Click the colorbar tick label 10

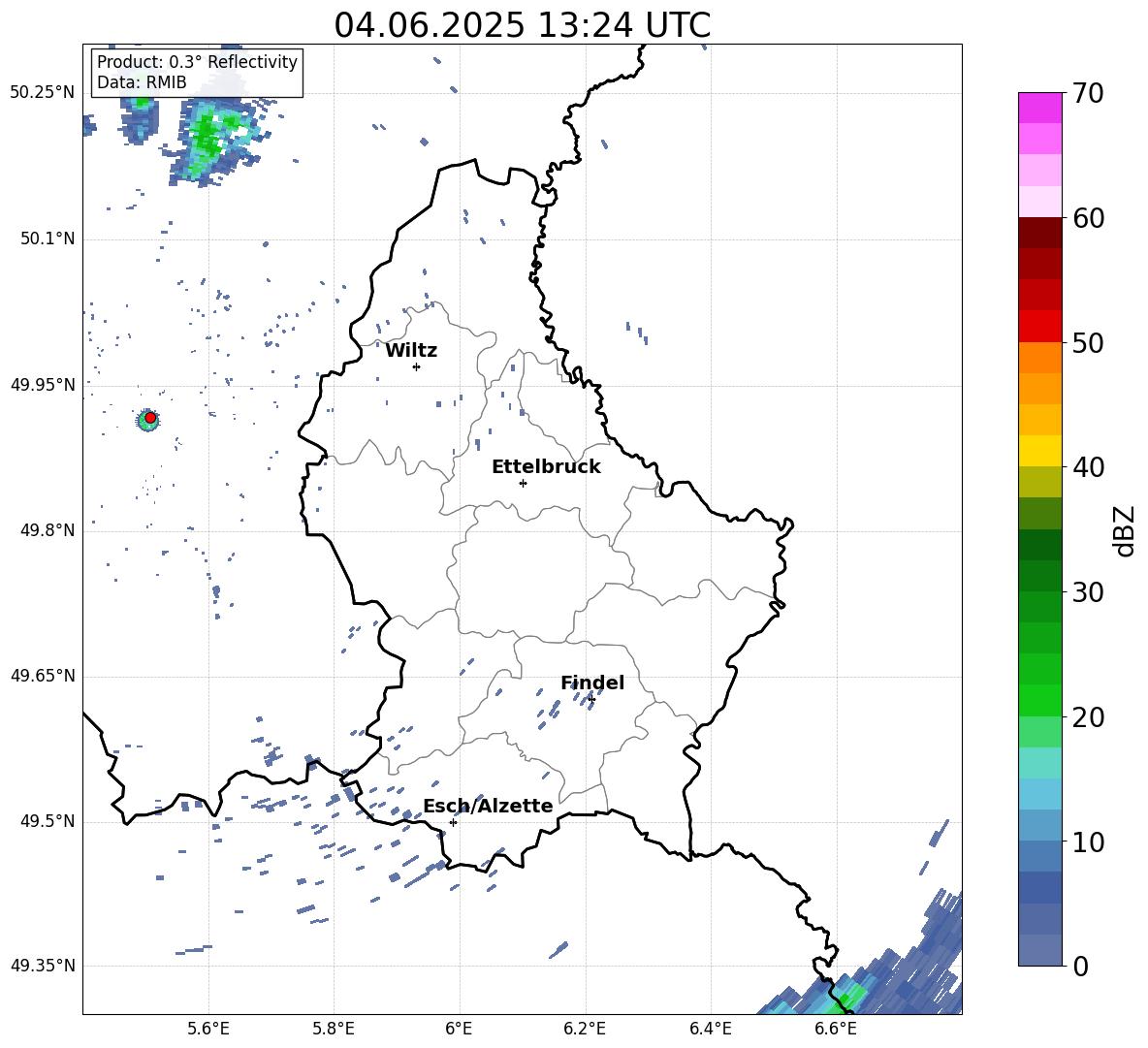(x=1088, y=842)
